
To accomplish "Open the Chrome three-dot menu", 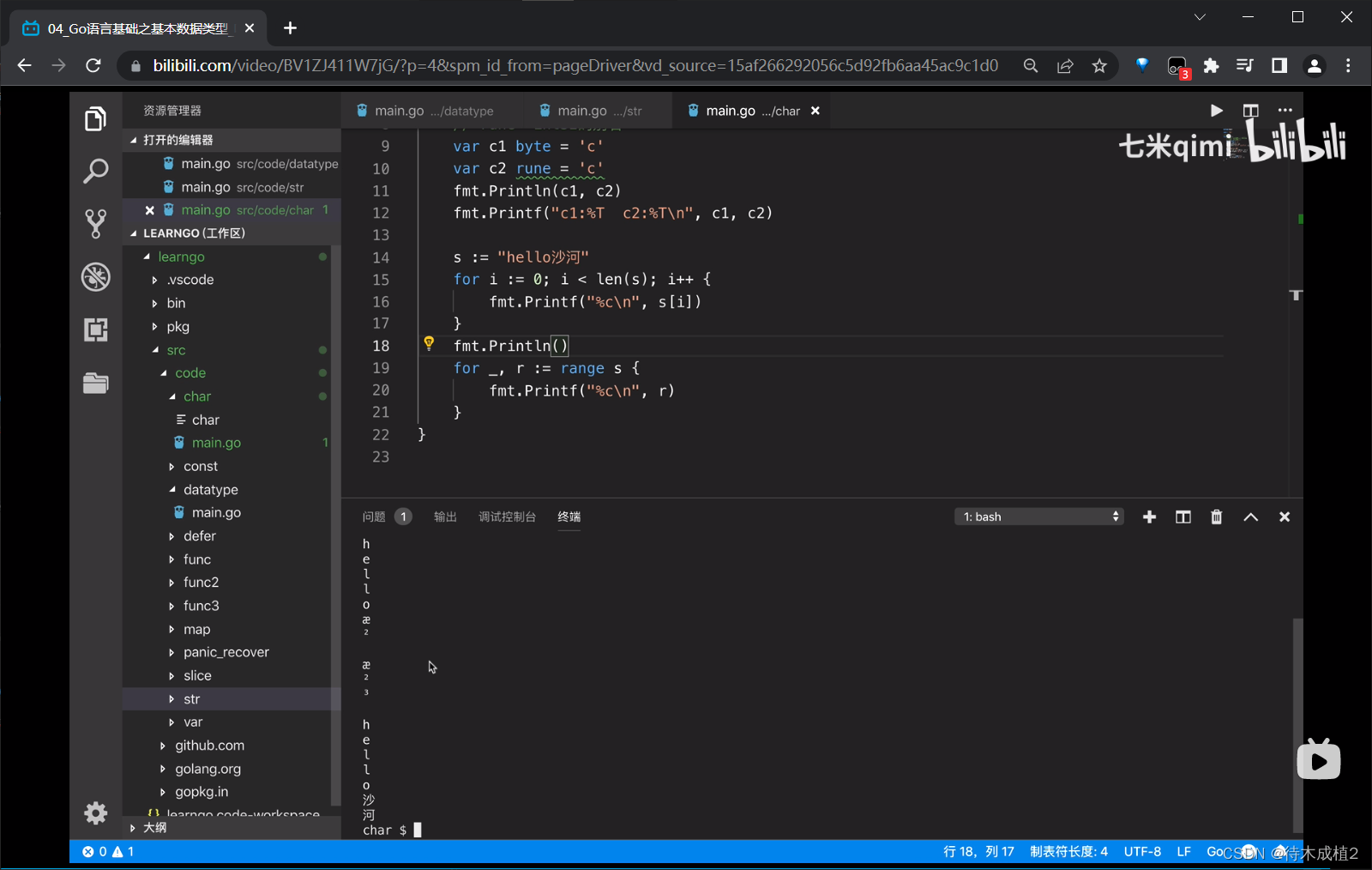I will (1348, 65).
